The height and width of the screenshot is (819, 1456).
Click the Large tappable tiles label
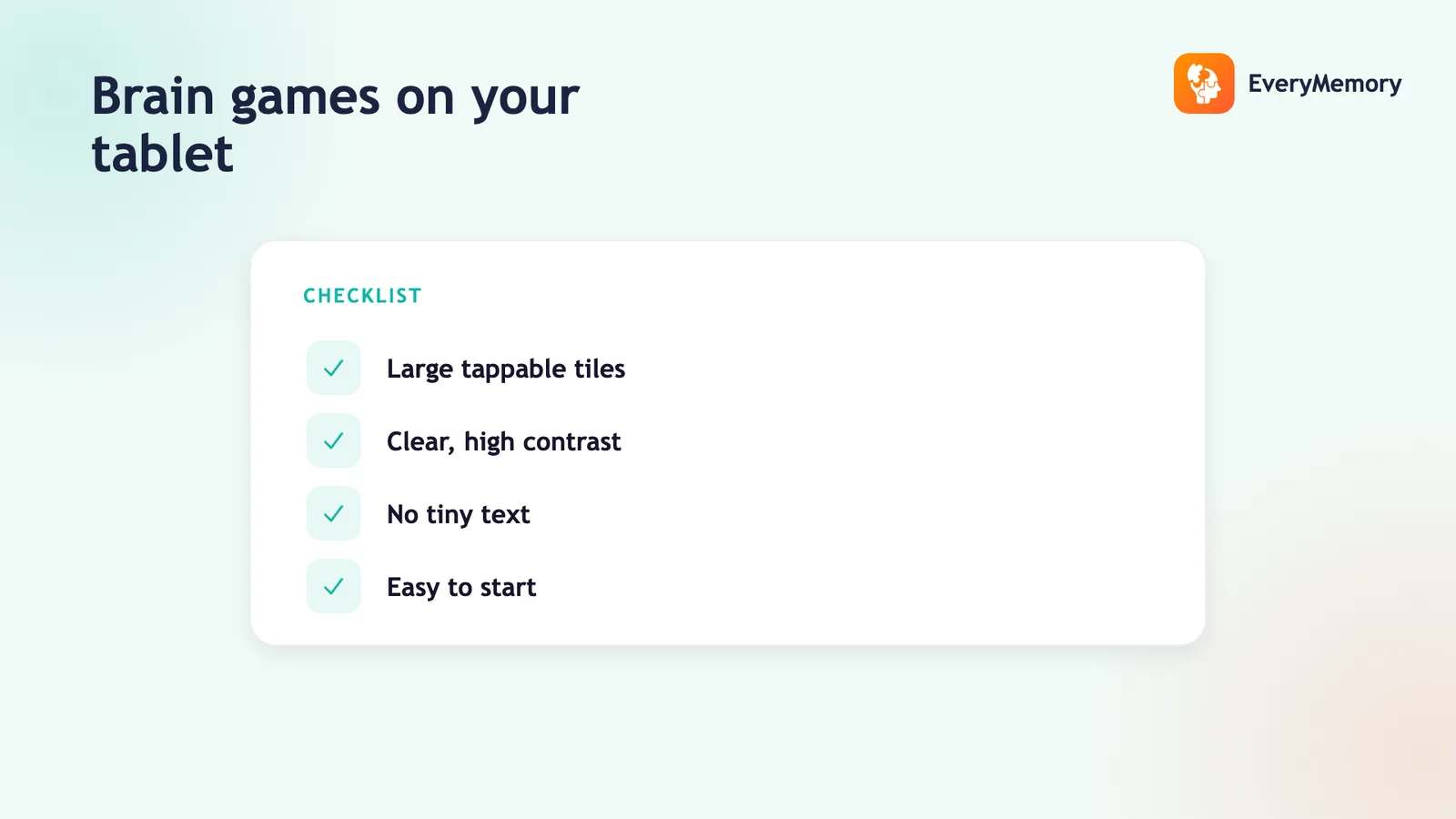[506, 369]
